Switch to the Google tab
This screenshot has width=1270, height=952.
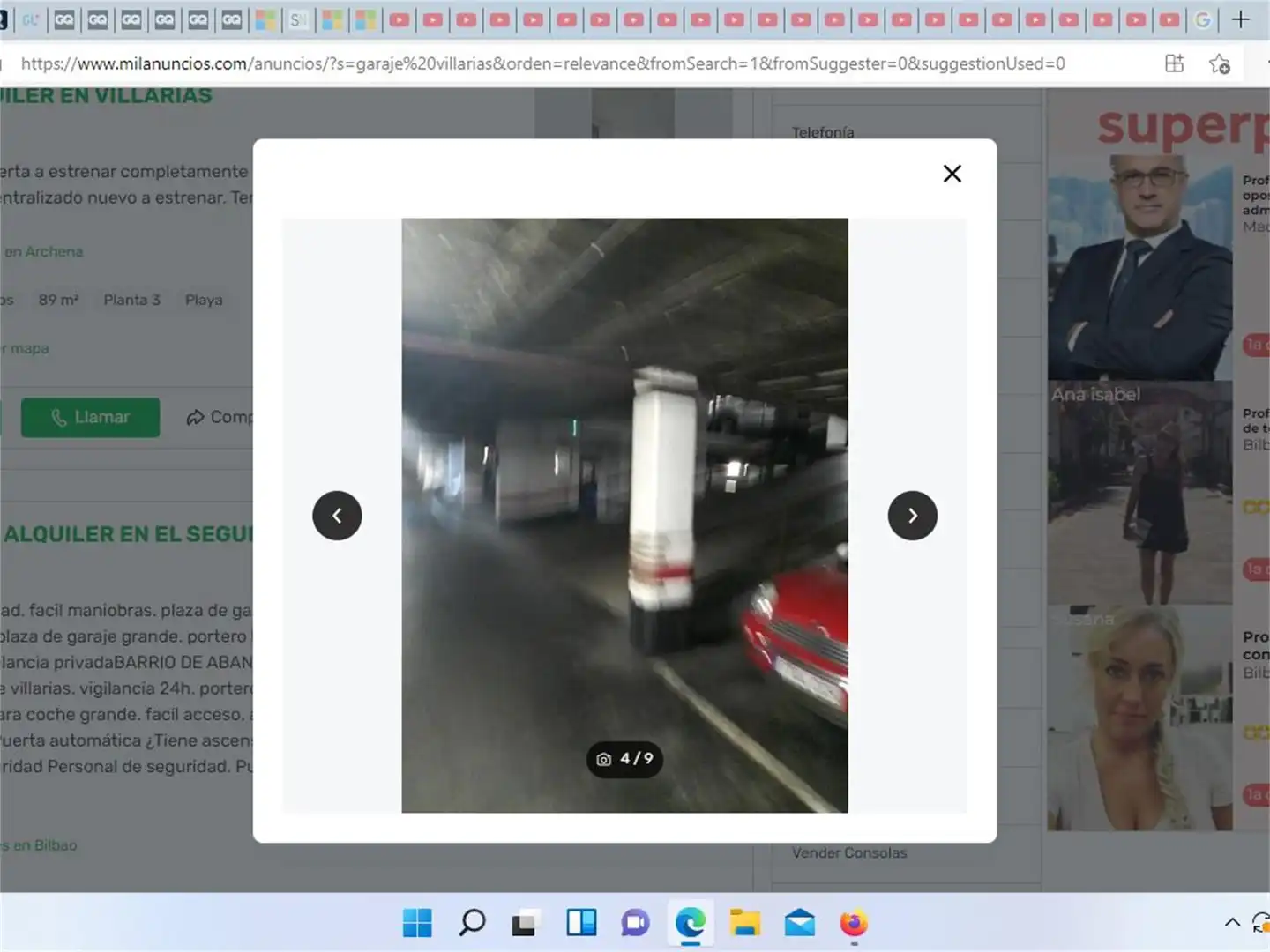[x=1203, y=19]
